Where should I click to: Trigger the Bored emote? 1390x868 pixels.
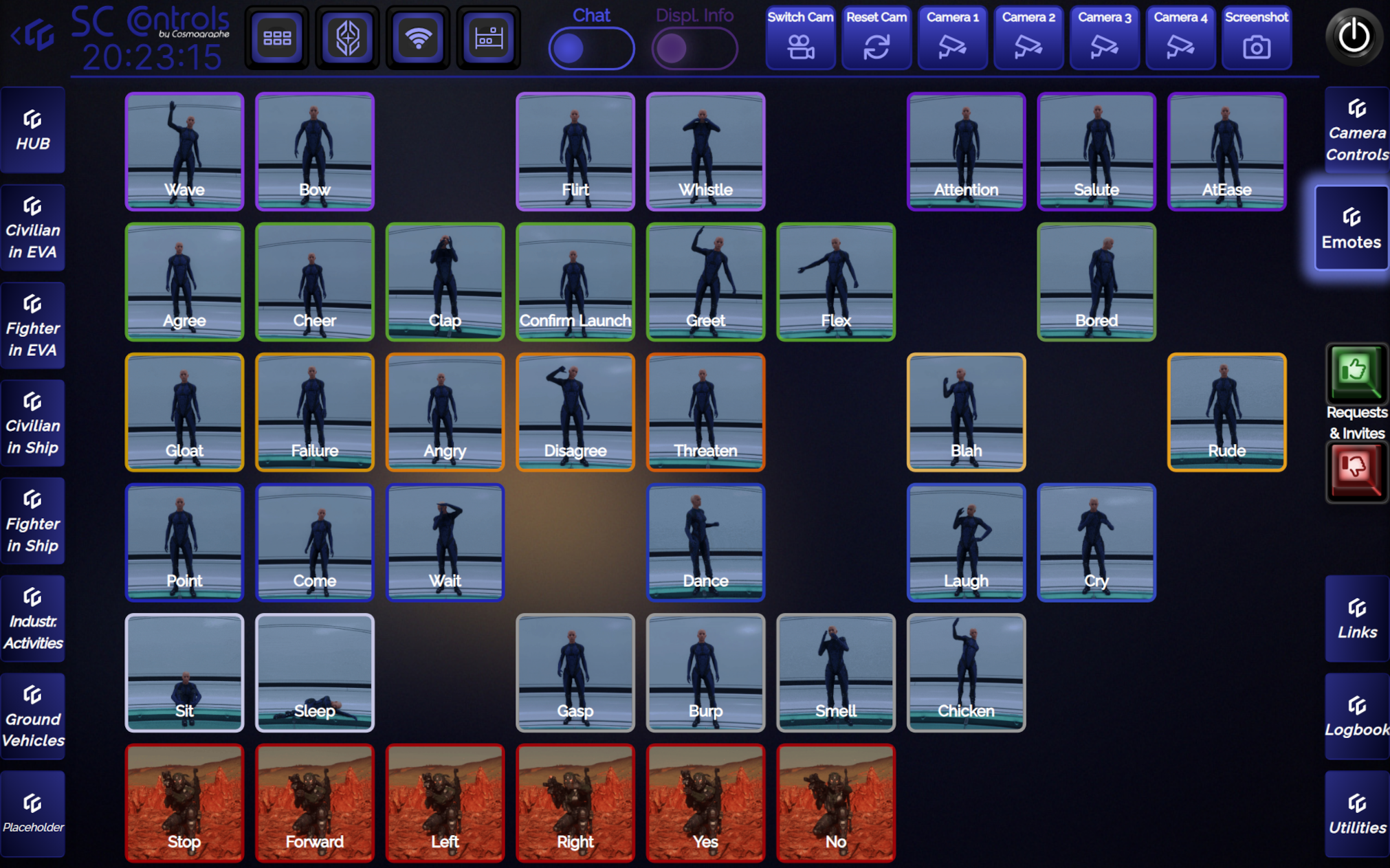[1096, 282]
